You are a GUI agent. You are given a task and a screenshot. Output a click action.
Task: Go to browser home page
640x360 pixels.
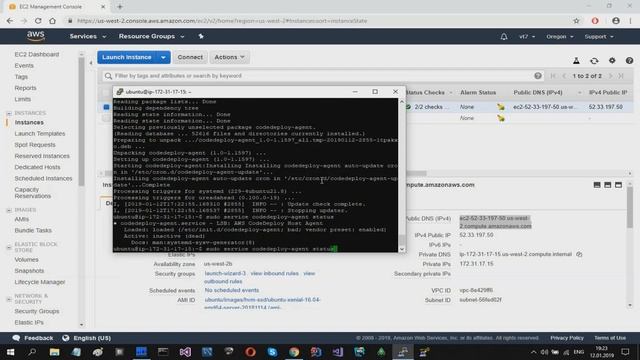[52, 21]
